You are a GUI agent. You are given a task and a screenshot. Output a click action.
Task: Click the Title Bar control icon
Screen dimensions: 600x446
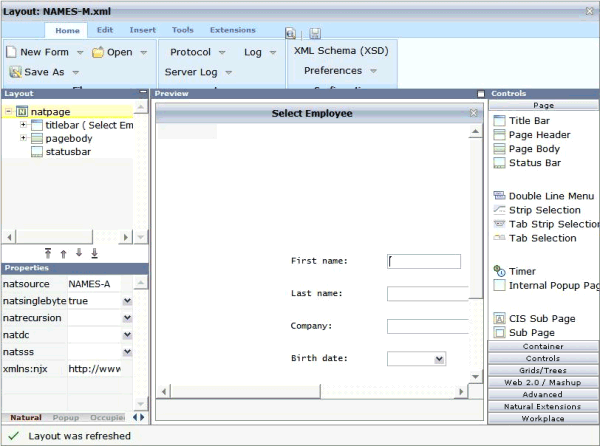[x=500, y=121]
